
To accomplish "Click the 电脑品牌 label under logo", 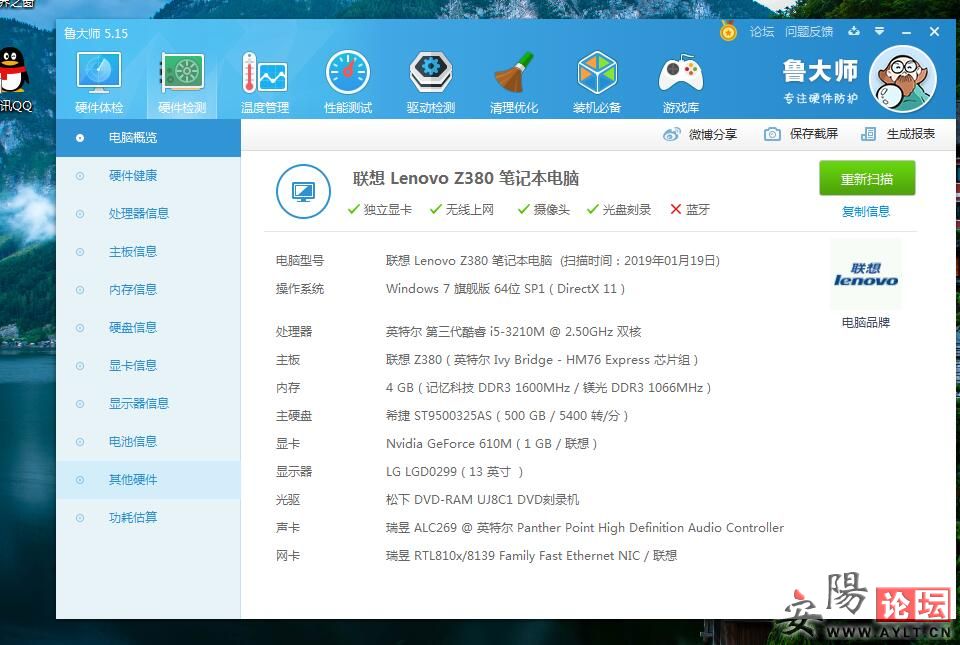I will (866, 322).
